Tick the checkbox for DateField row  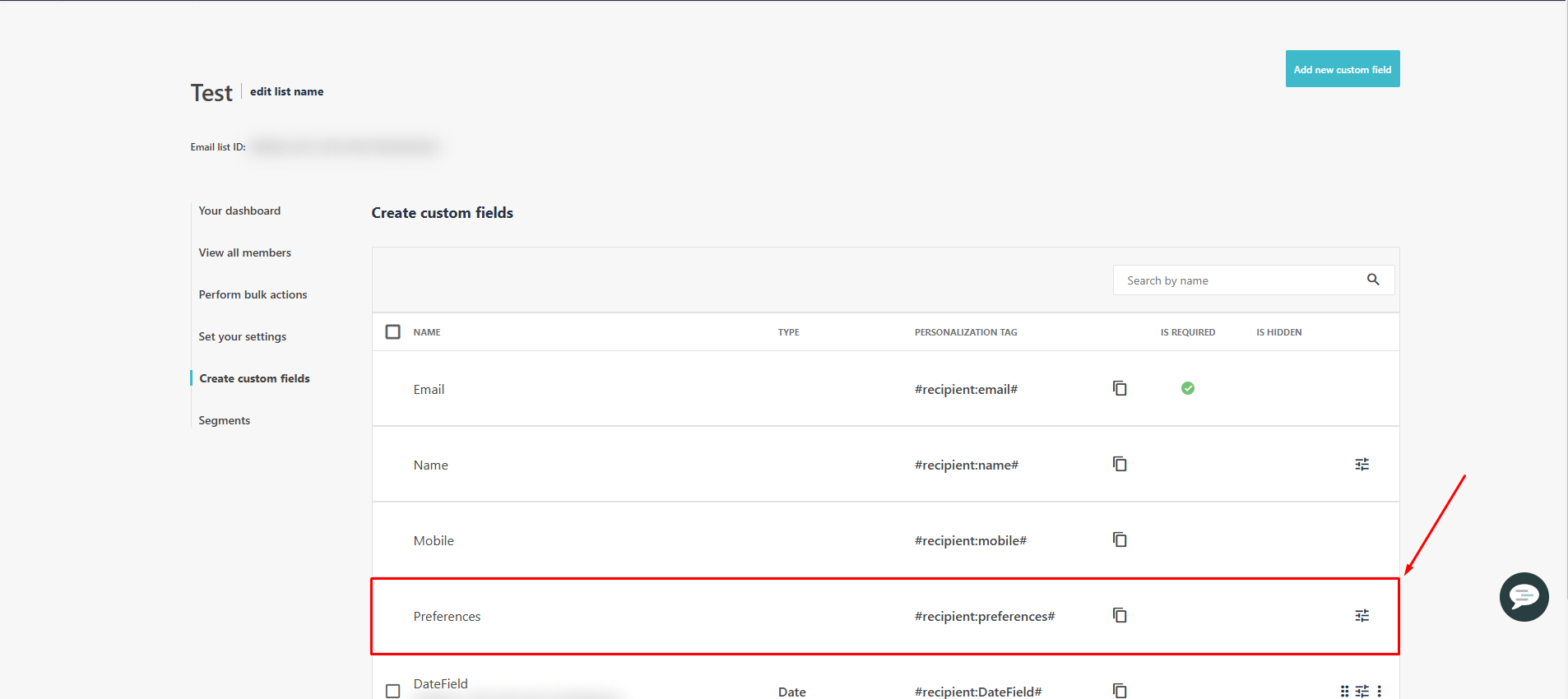[x=393, y=692]
